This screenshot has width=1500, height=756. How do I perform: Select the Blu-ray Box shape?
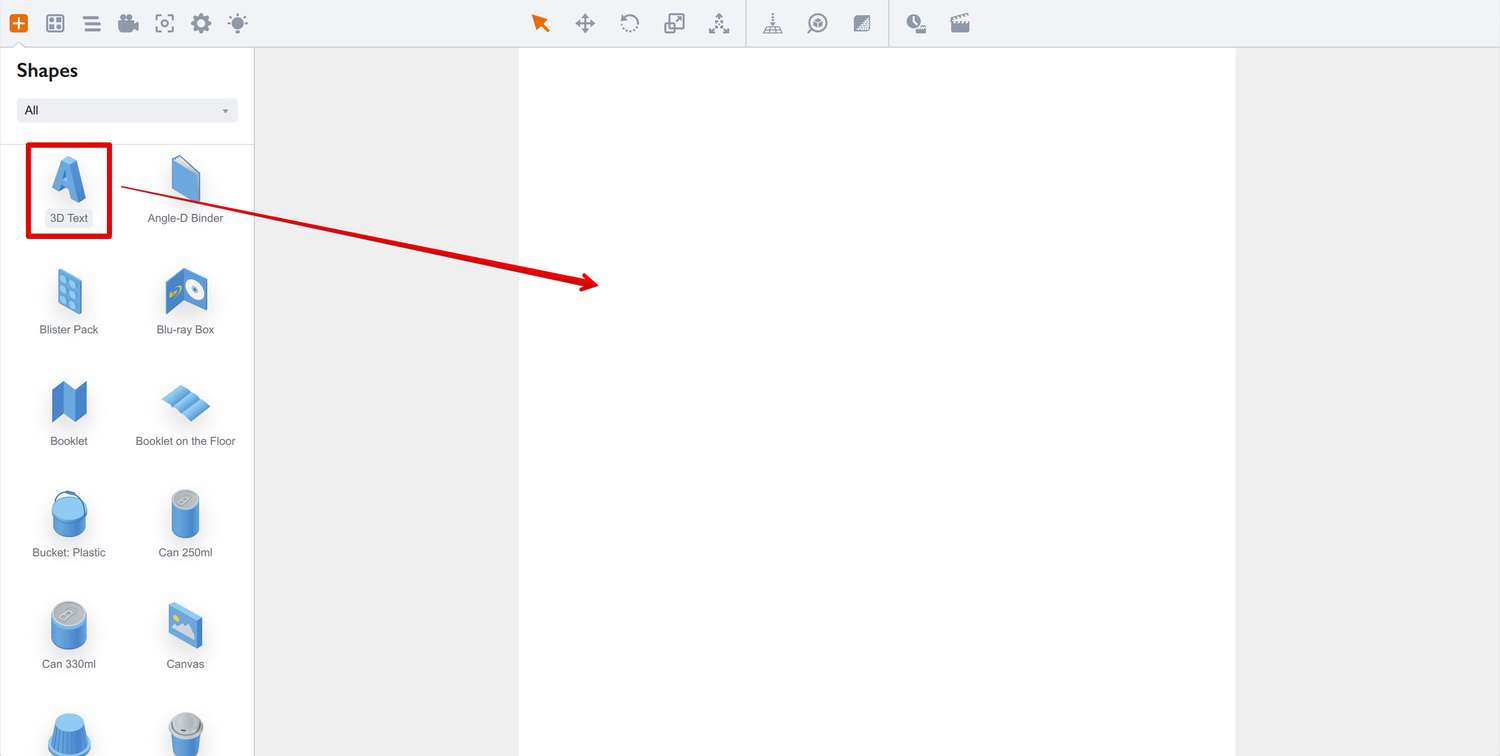pos(185,302)
